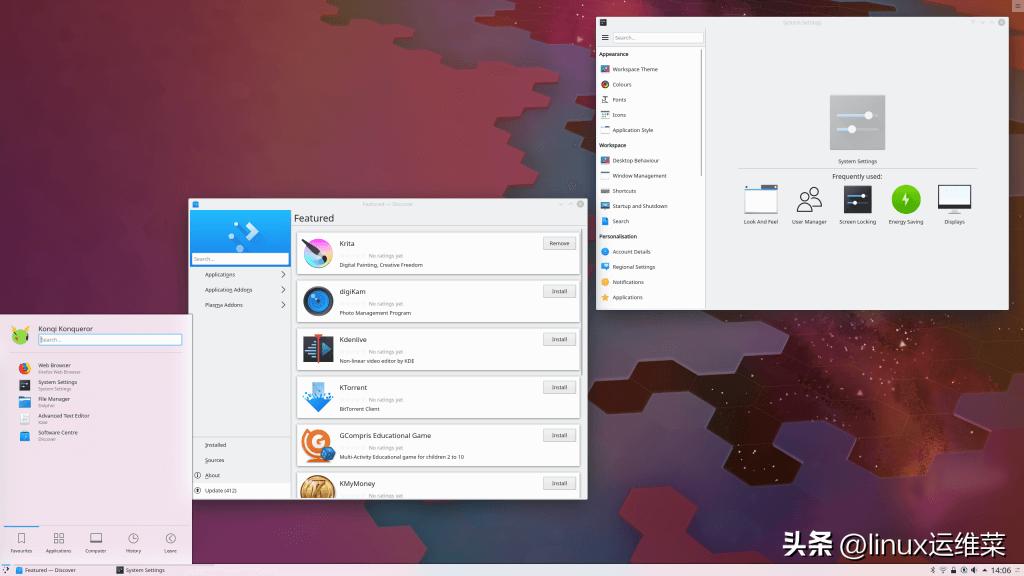Remove Krita via its Remove button
This screenshot has height=576, width=1024.
point(559,243)
